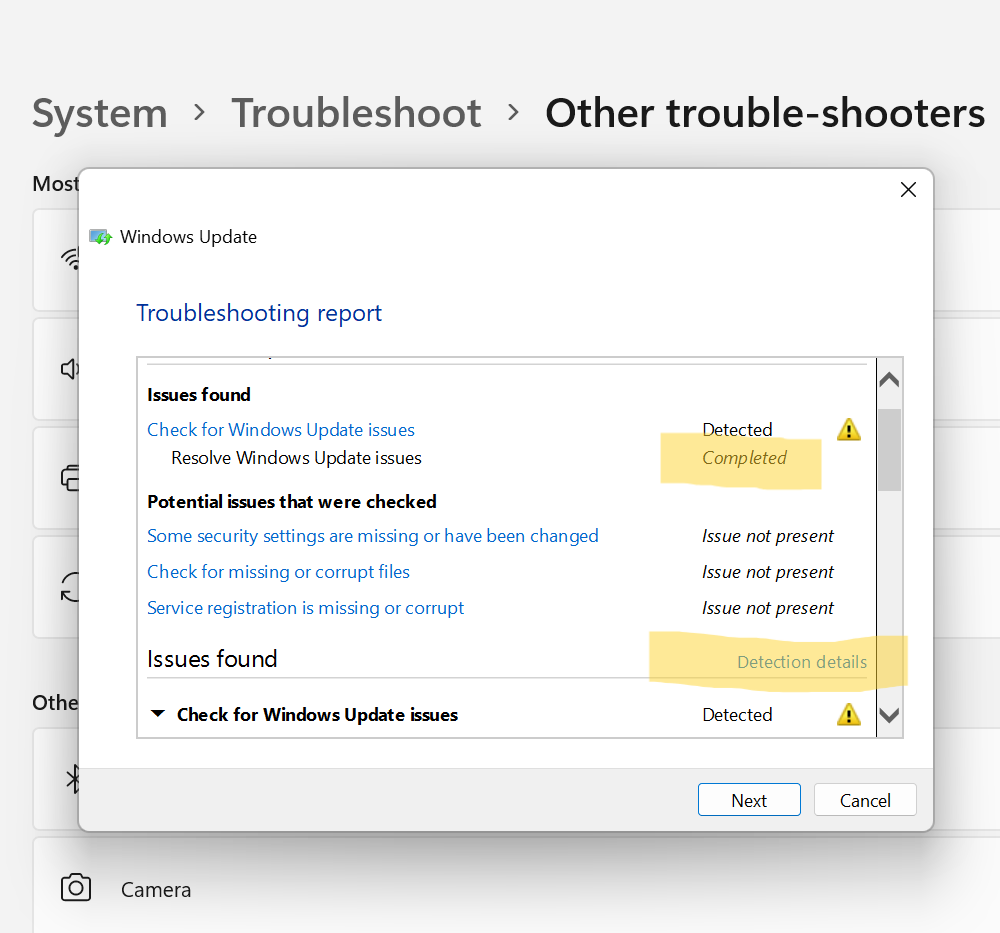
Task: Click the 'Completed' status text
Action: pos(744,458)
